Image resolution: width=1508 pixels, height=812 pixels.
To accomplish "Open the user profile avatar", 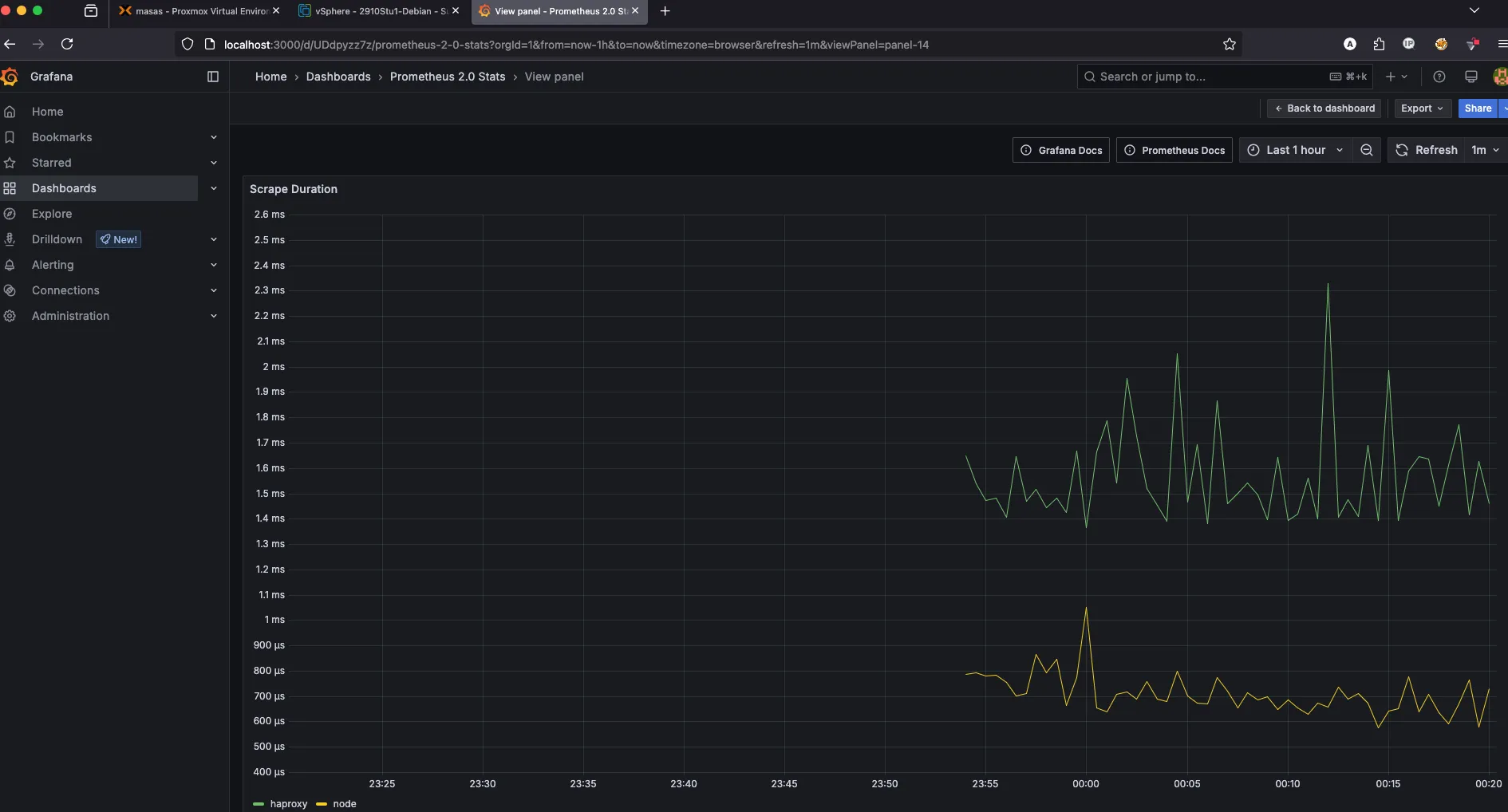I will point(1500,77).
